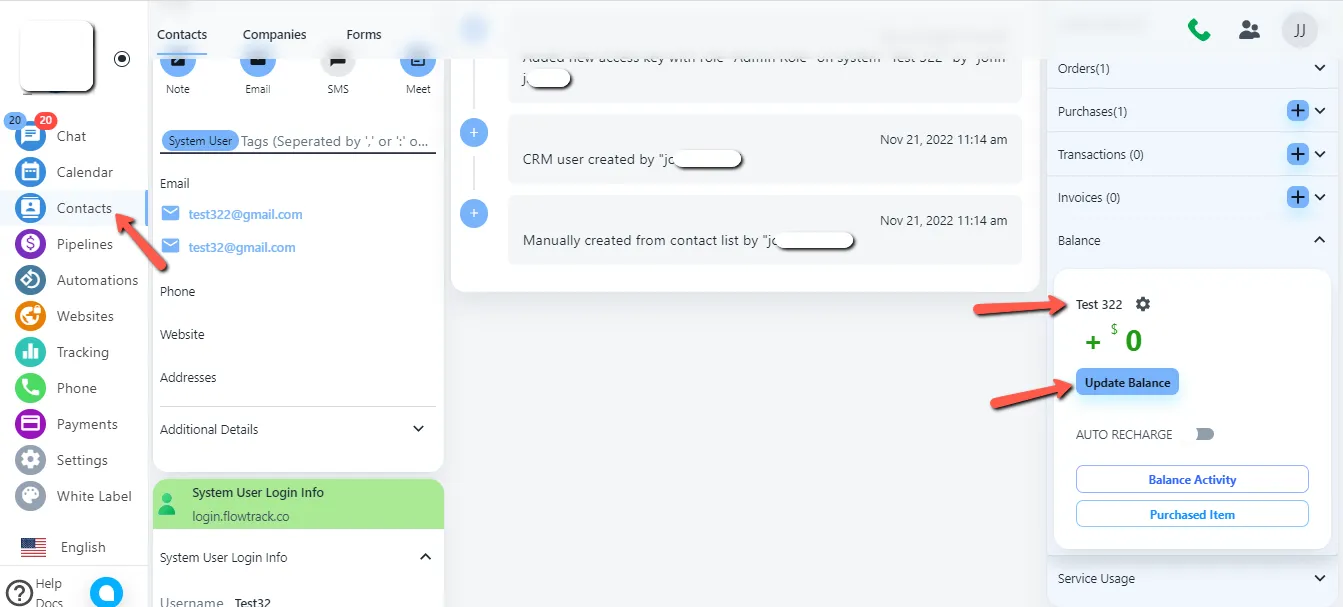Click the gear icon beside Test 322
Image resolution: width=1343 pixels, height=607 pixels.
pyautogui.click(x=1144, y=304)
